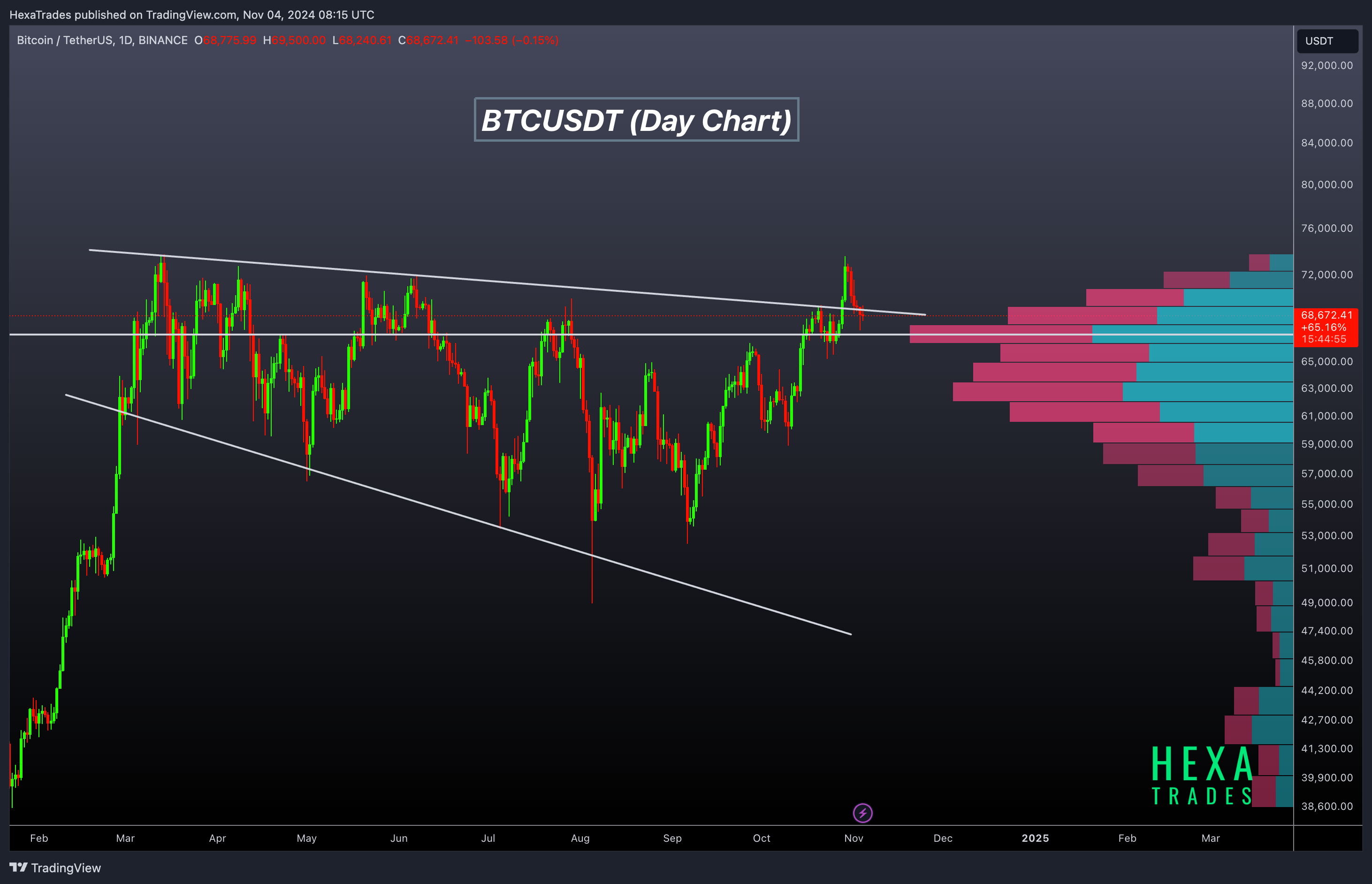Click the Jul time axis label
This screenshot has width=1372, height=884.
[488, 838]
